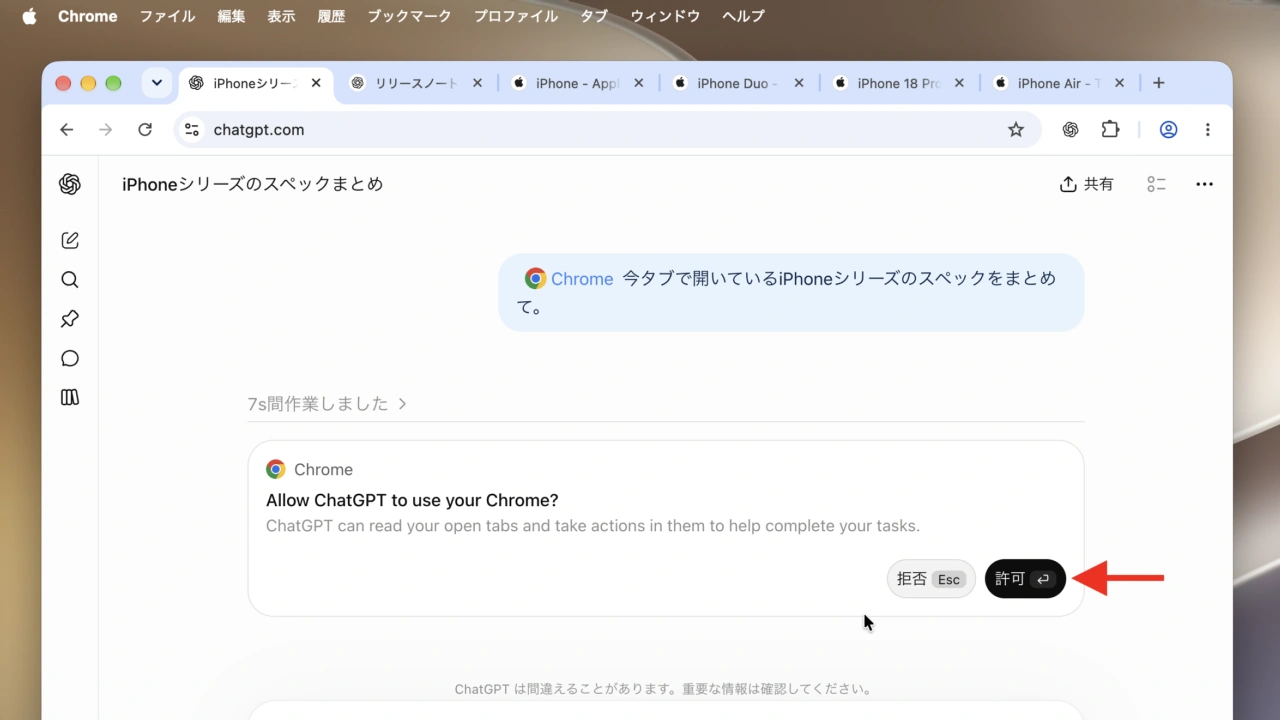Click the Chrome mention in the user message
Screen dimensions: 1280x720
(569, 279)
